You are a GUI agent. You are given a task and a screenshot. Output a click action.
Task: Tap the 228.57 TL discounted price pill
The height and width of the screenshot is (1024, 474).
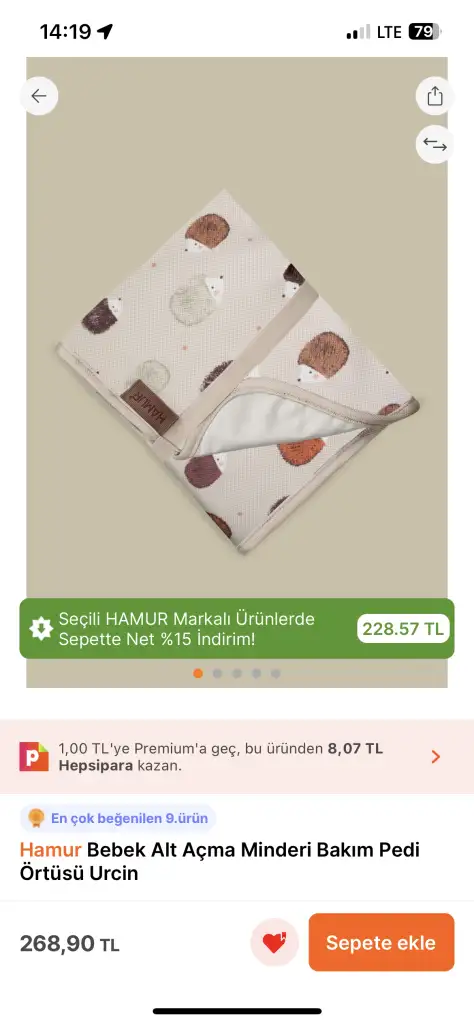point(403,629)
